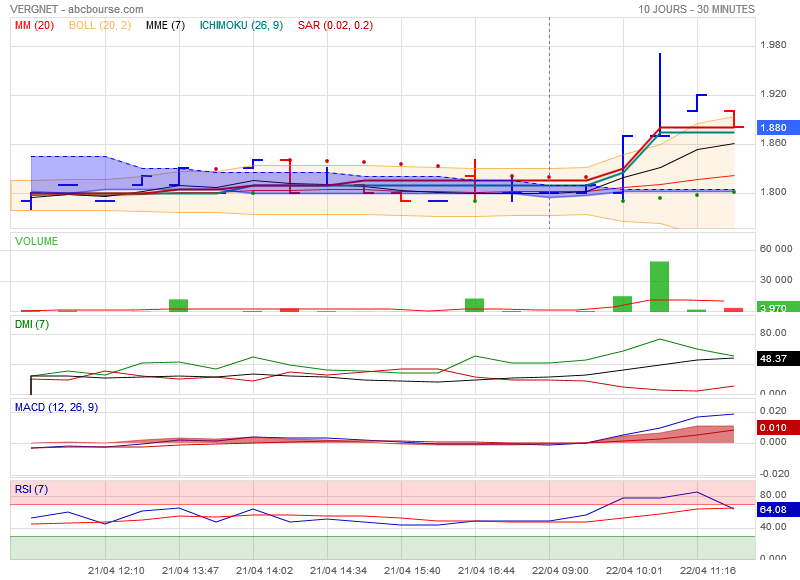Click the 21/04 12:10 time axis label
The height and width of the screenshot is (580, 800).
coord(116,570)
